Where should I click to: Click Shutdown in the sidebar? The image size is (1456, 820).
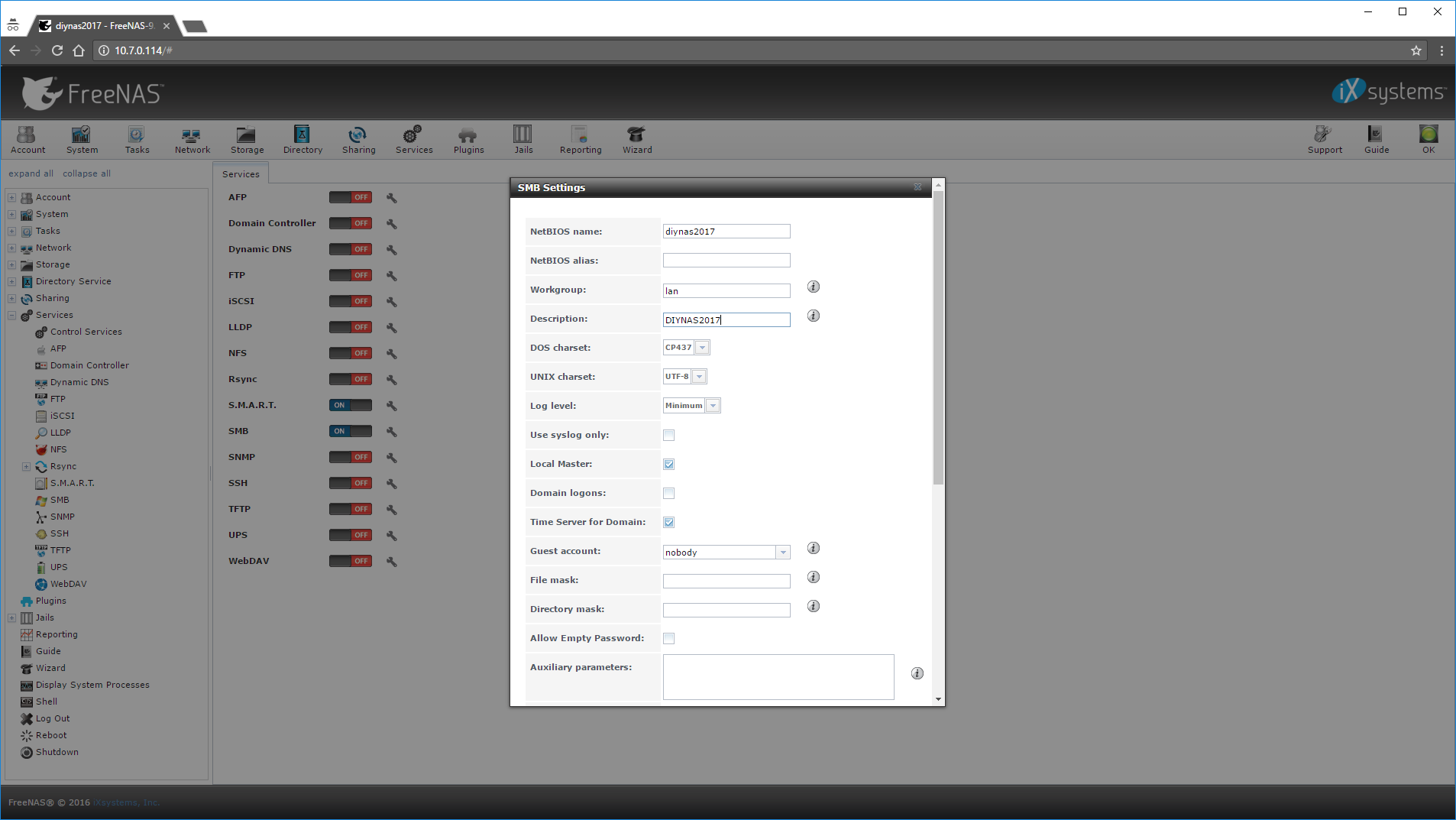57,752
